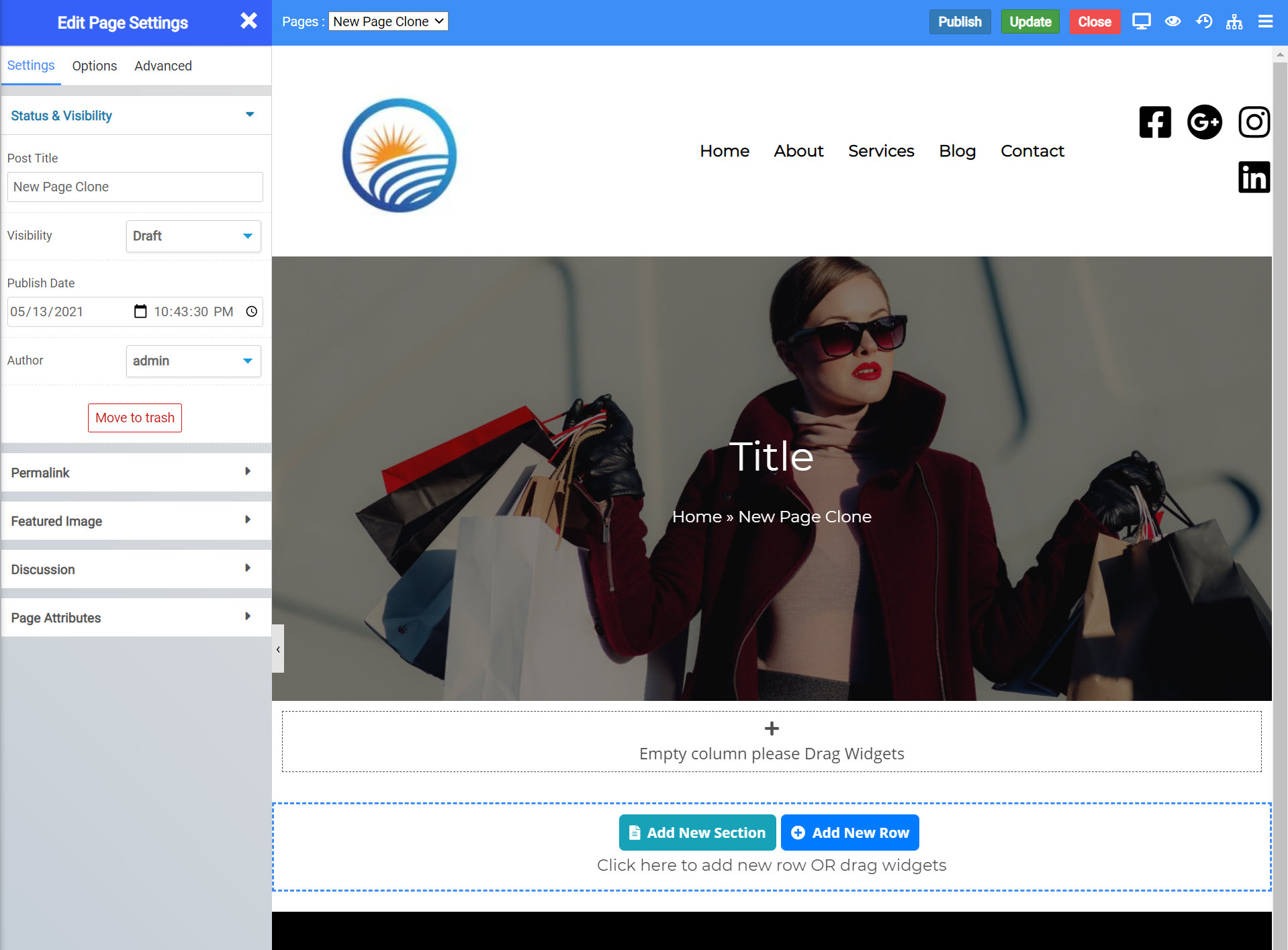Click inside the Post Title field
Screen dimensions: 1288x950
coord(134,187)
